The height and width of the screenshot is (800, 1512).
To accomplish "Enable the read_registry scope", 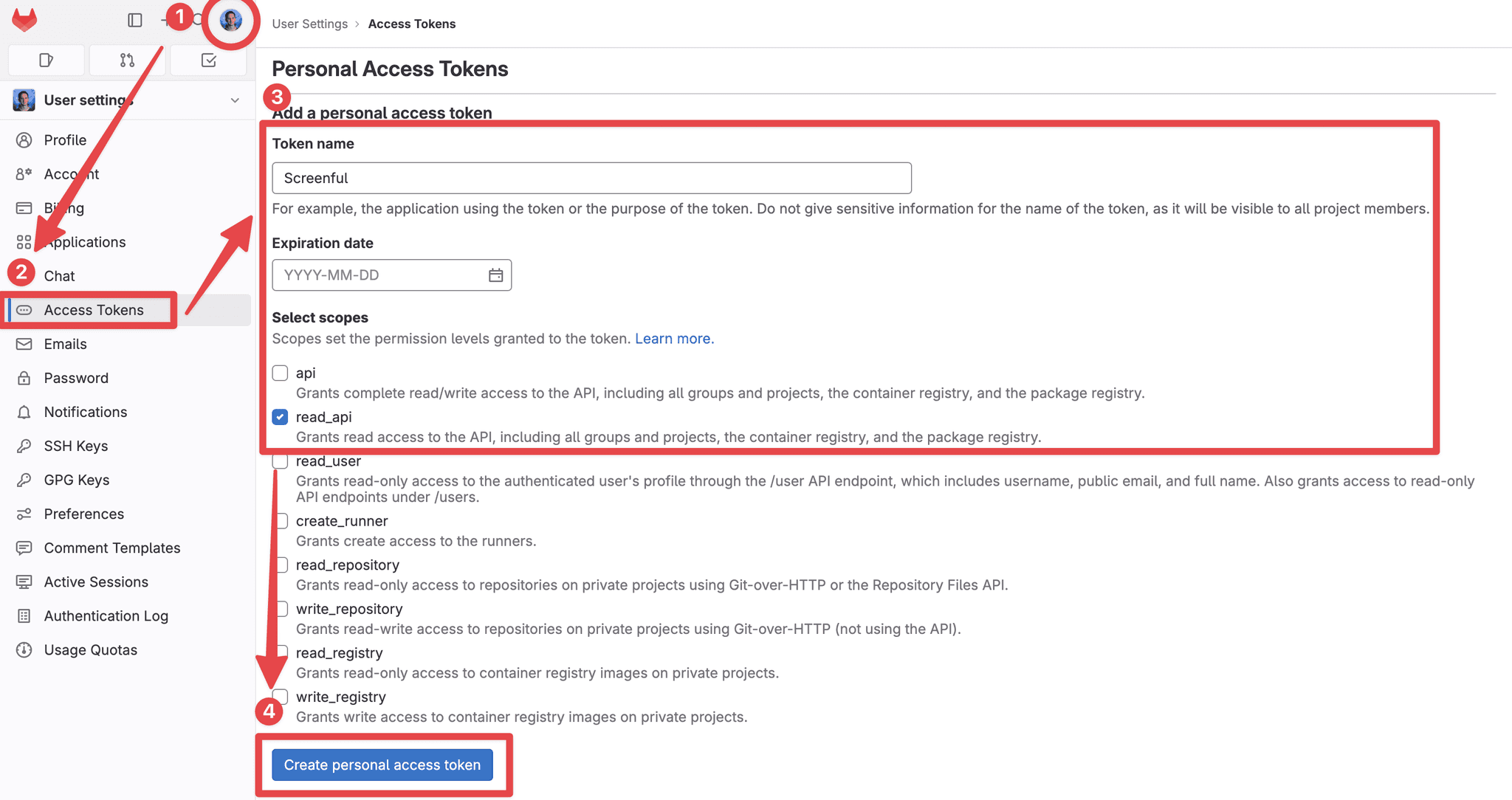I will pyautogui.click(x=281, y=652).
